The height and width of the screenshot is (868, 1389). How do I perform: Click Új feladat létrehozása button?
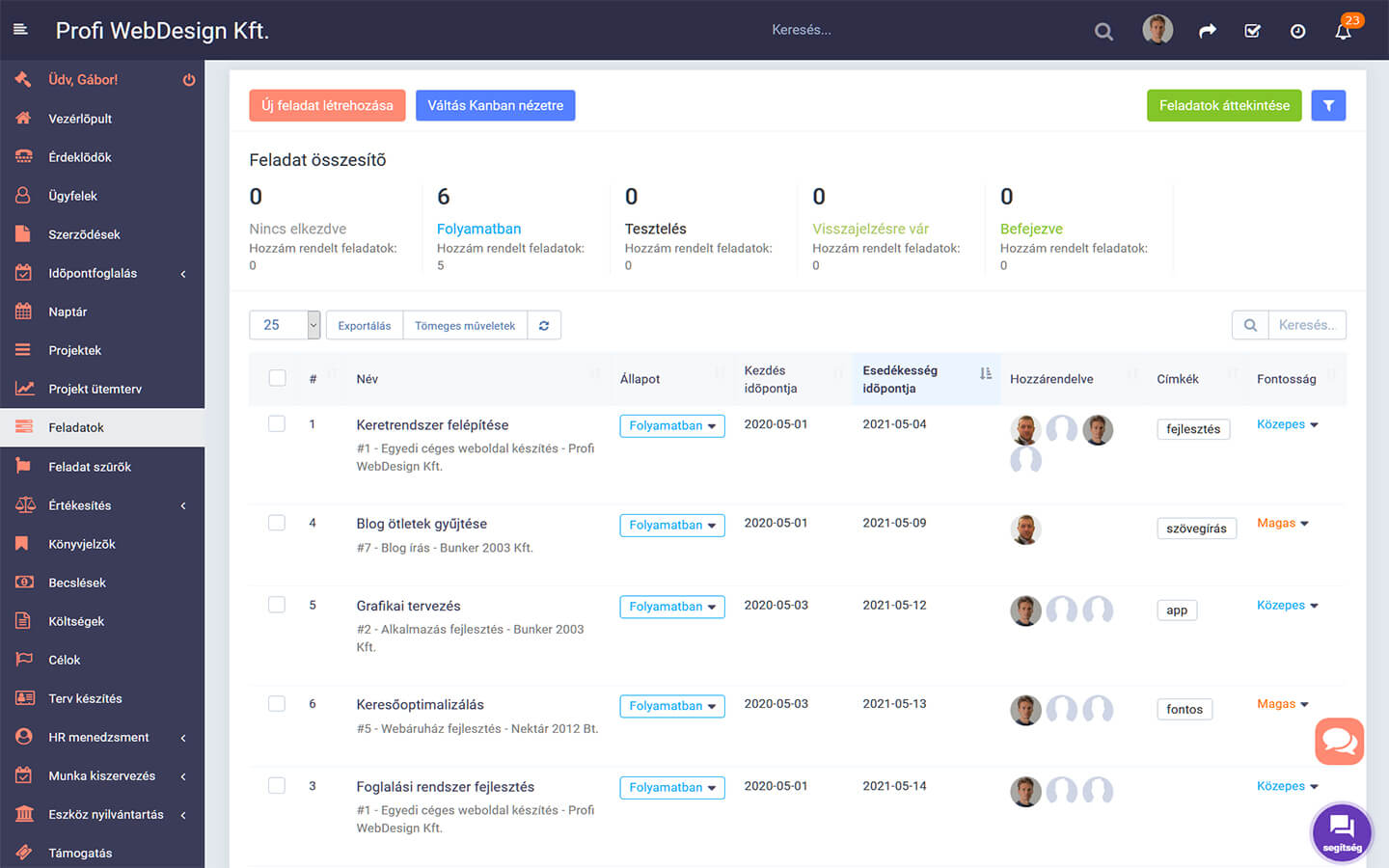pos(327,106)
